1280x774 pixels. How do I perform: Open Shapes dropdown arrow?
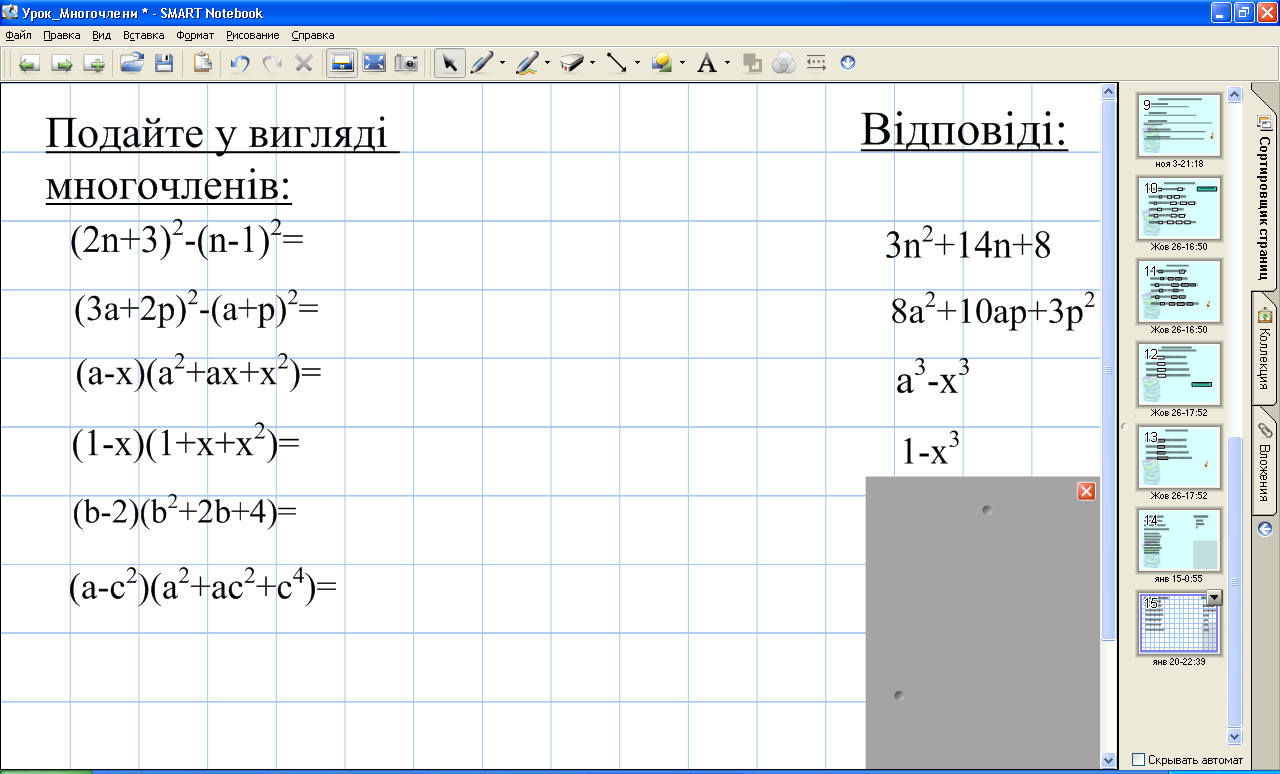point(682,64)
